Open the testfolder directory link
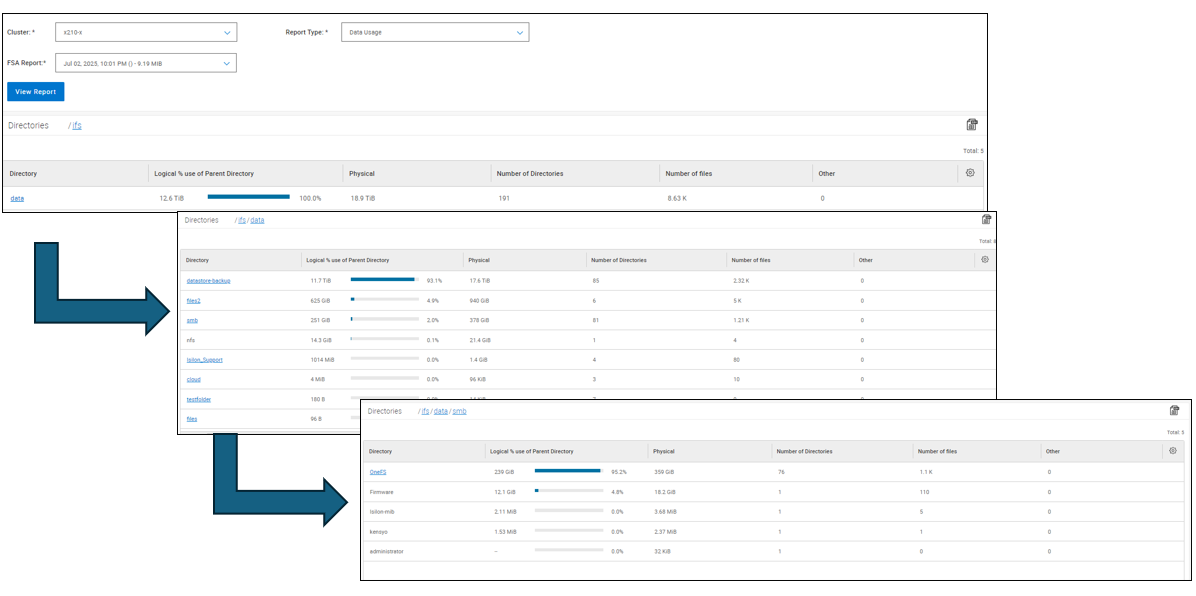This screenshot has width=1196, height=596. 198,399
